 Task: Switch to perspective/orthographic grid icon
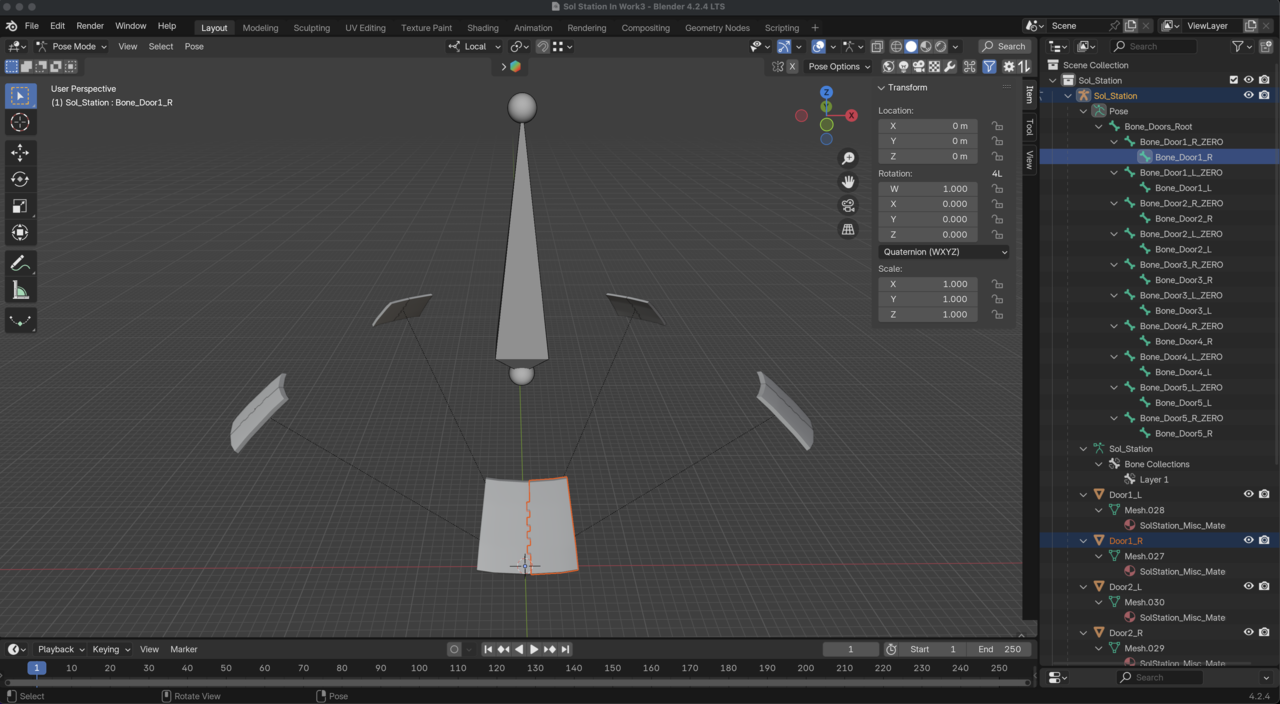point(848,230)
